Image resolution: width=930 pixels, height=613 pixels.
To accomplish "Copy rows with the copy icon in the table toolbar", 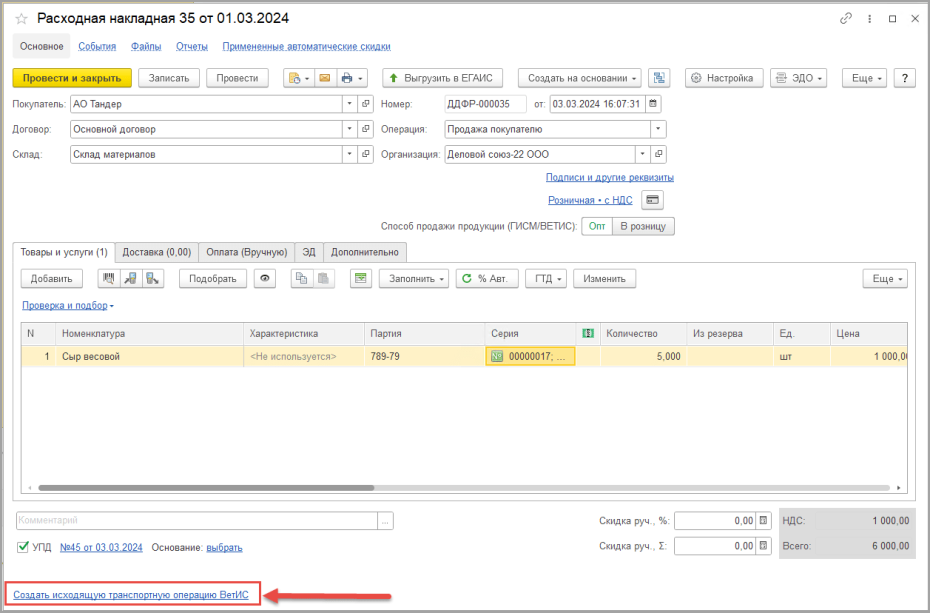I will [x=301, y=279].
